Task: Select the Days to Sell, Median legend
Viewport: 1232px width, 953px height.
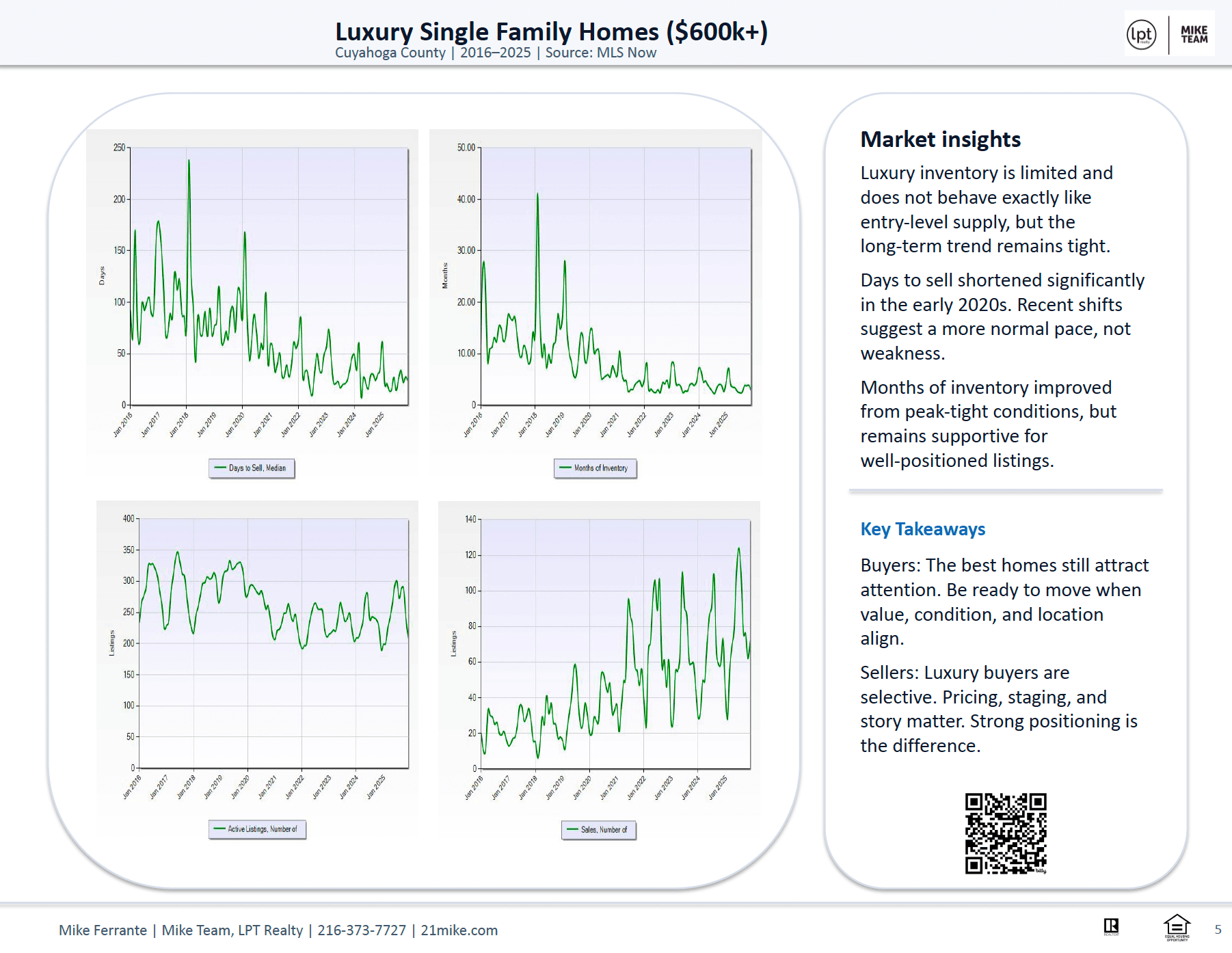Action: coord(252,468)
